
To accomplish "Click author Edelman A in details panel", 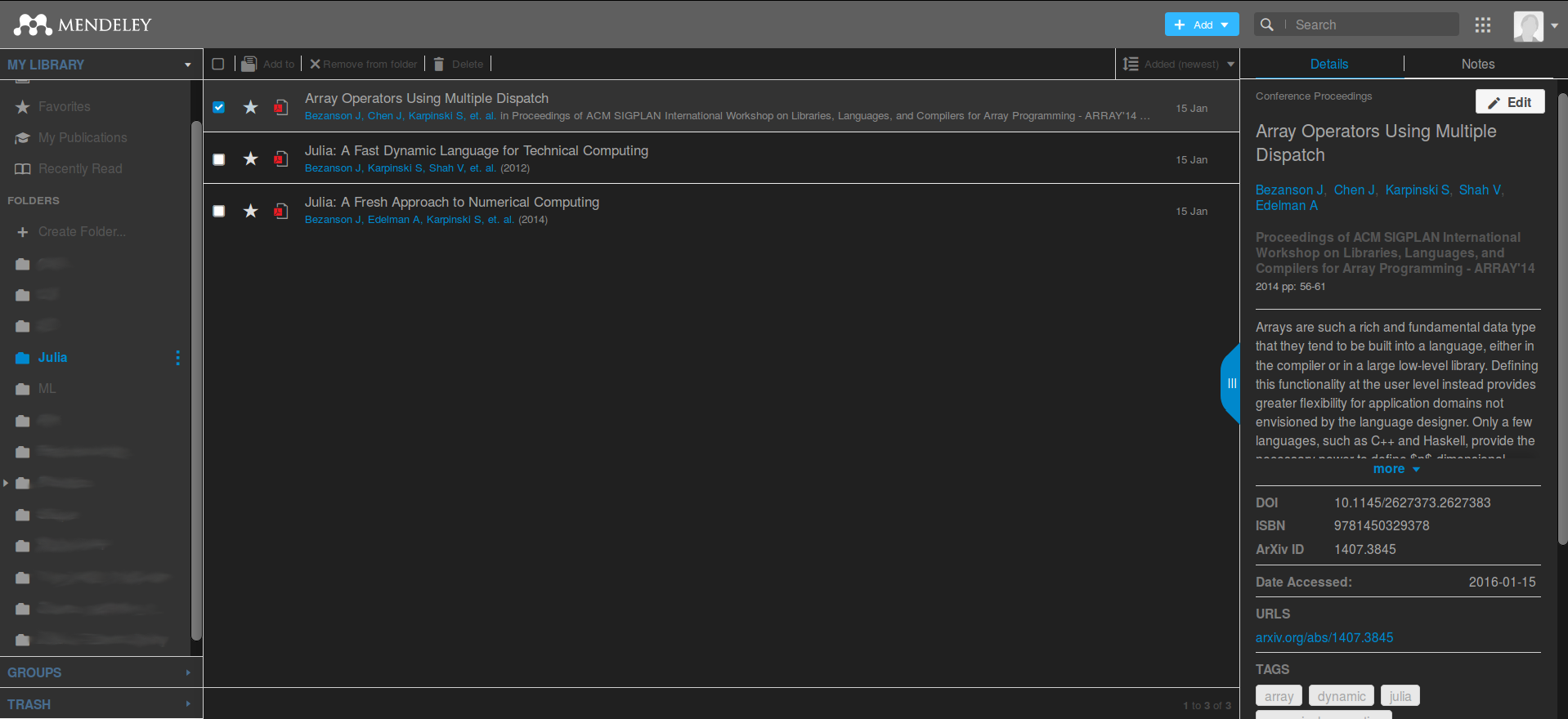I will [1287, 206].
